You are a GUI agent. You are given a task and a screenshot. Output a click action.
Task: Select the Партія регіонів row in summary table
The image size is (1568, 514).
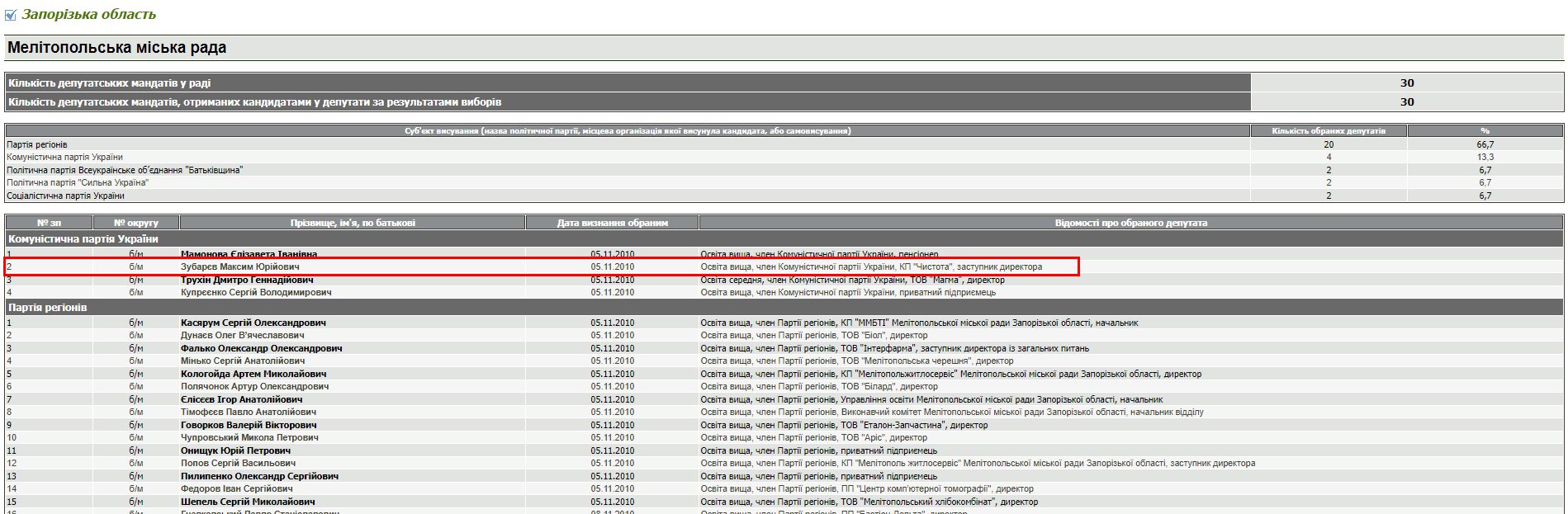(37, 144)
